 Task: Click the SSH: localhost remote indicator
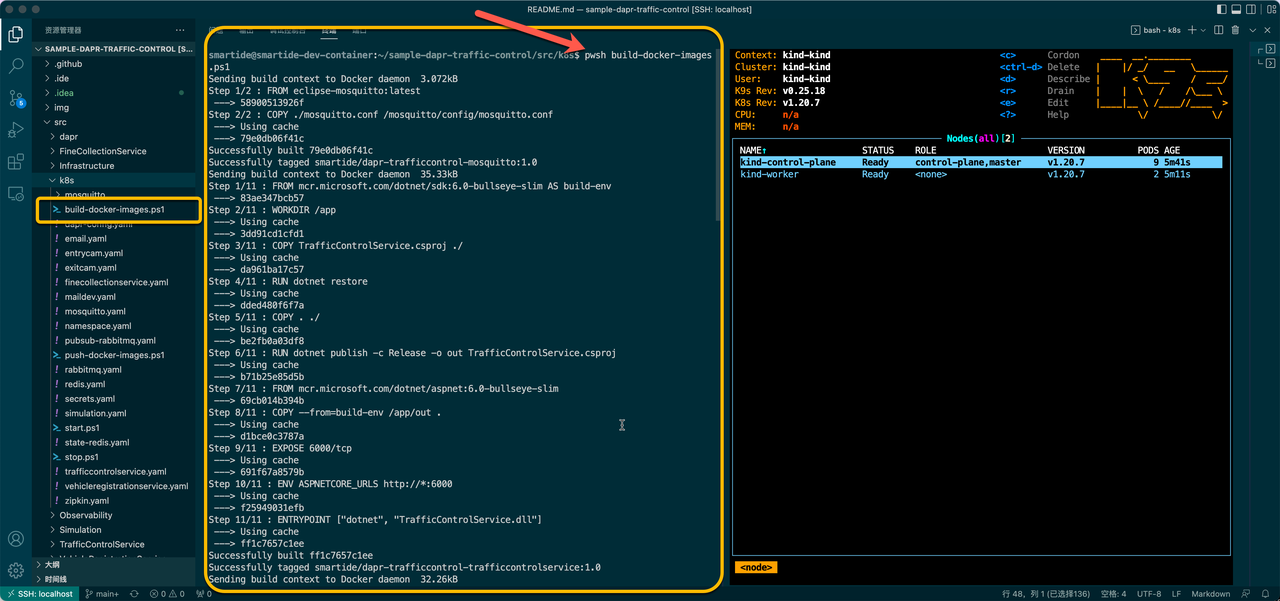click(38, 594)
